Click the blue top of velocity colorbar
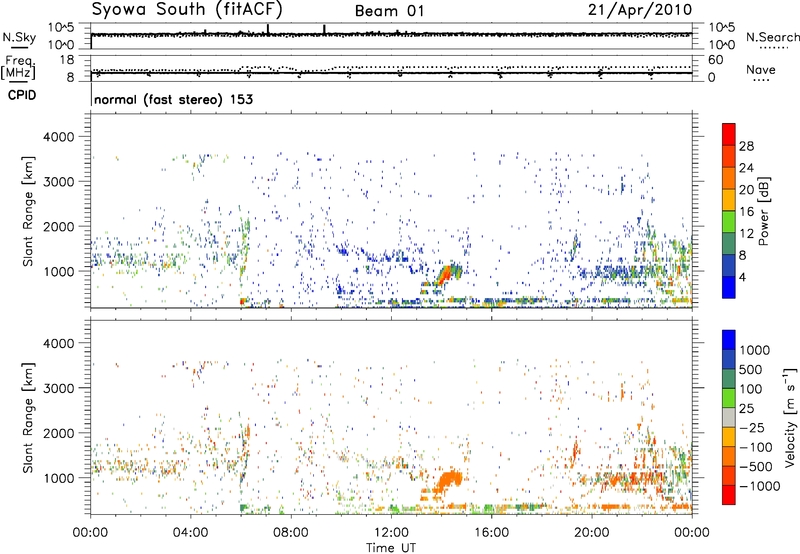The height and width of the screenshot is (554, 800). [x=729, y=340]
